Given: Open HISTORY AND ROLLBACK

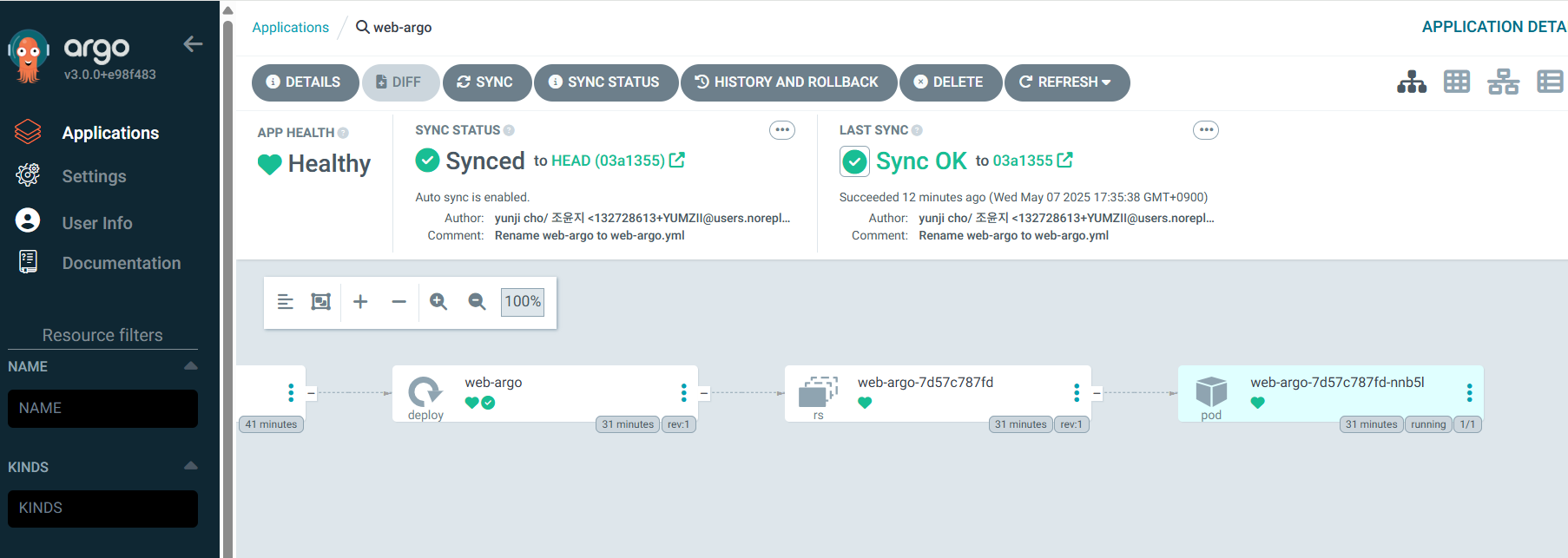Looking at the screenshot, I should pos(788,82).
